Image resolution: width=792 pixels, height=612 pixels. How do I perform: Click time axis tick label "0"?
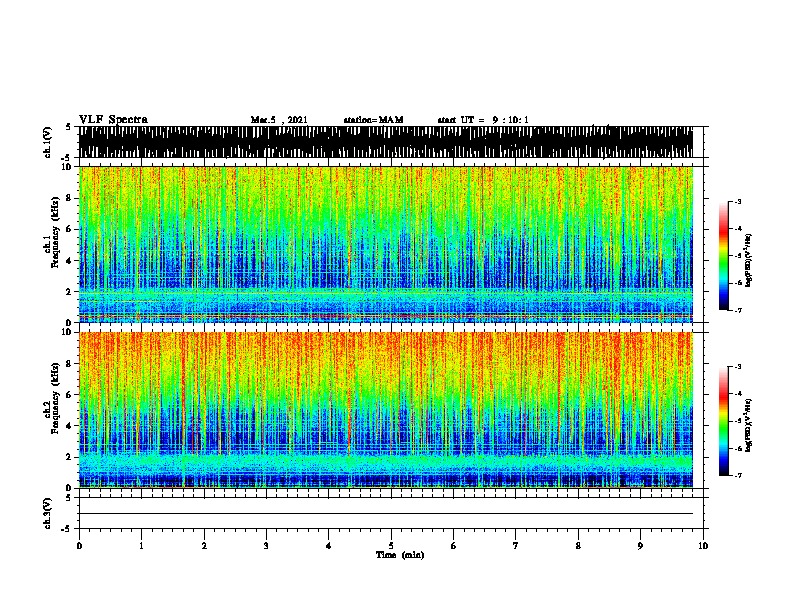79,546
